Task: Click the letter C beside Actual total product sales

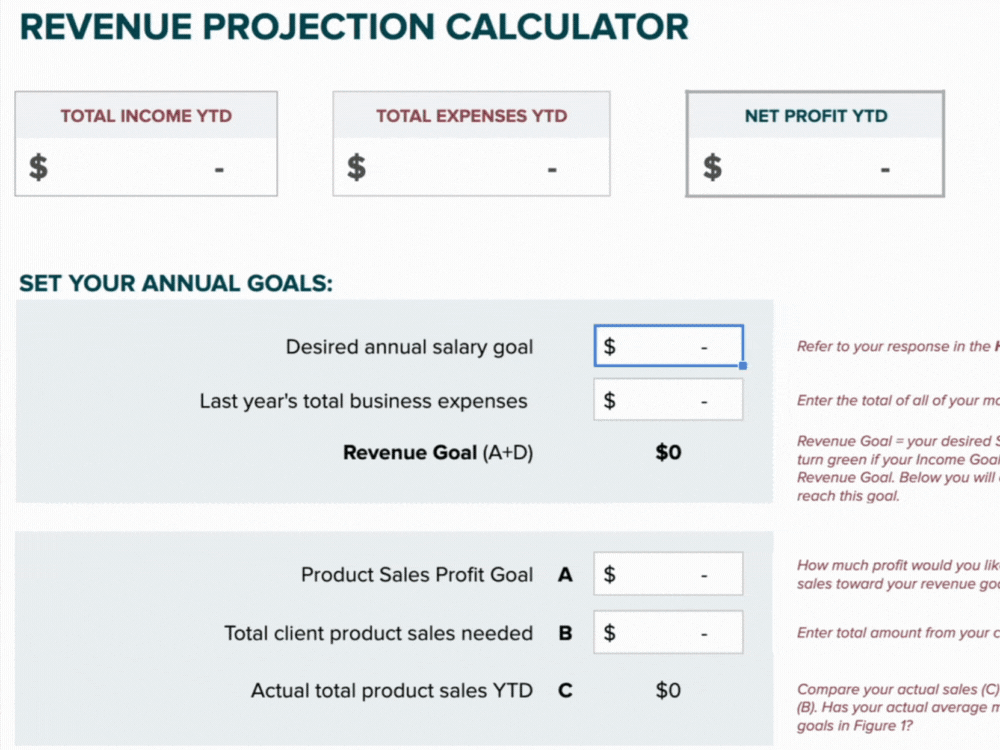Action: point(565,691)
